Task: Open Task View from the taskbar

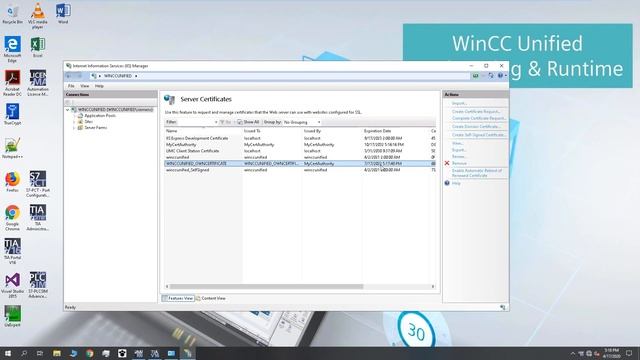Action: [x=40, y=353]
